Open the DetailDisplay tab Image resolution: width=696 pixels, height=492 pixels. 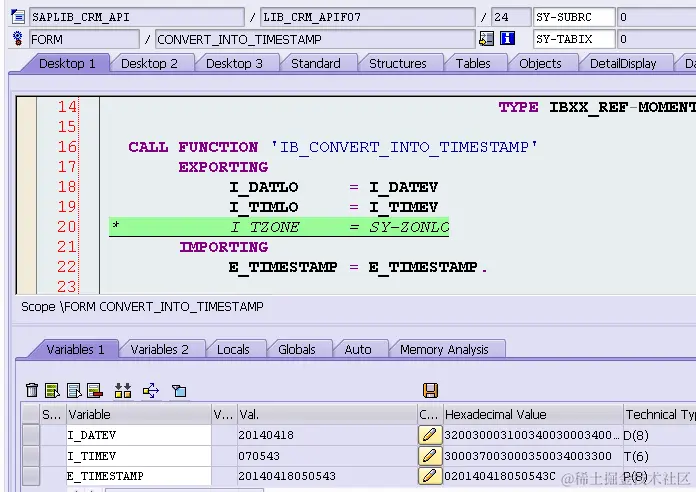point(623,63)
